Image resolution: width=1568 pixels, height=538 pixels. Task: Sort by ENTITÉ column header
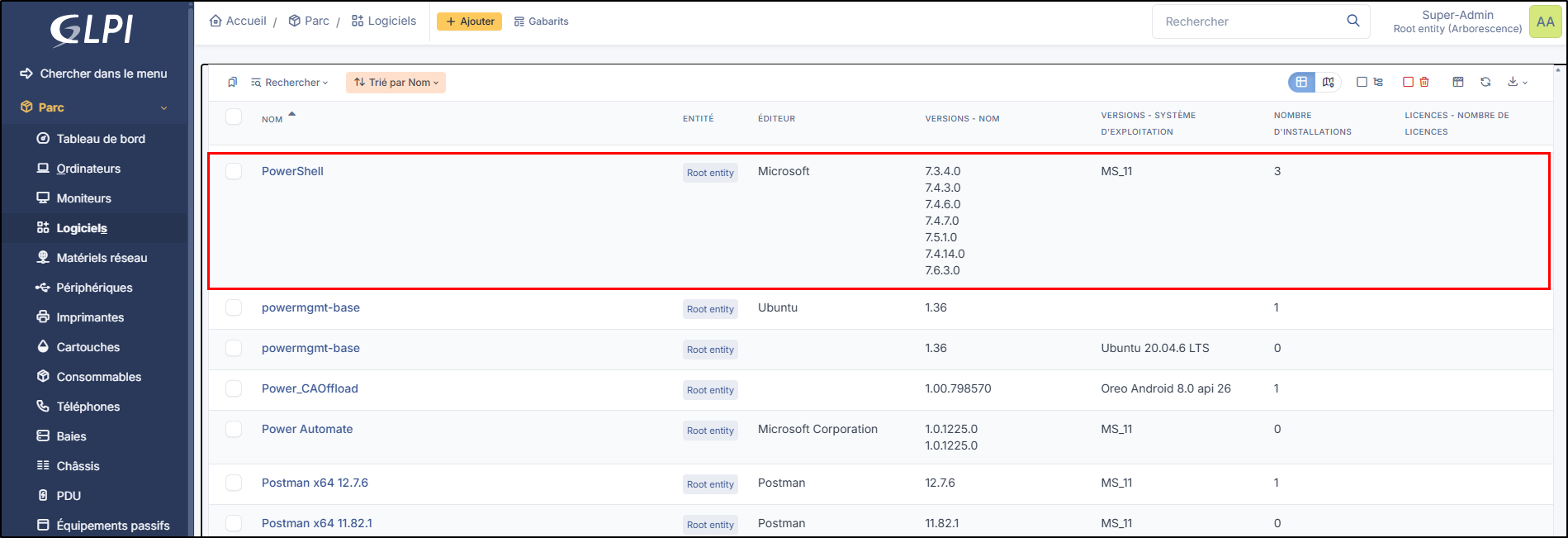click(x=698, y=119)
